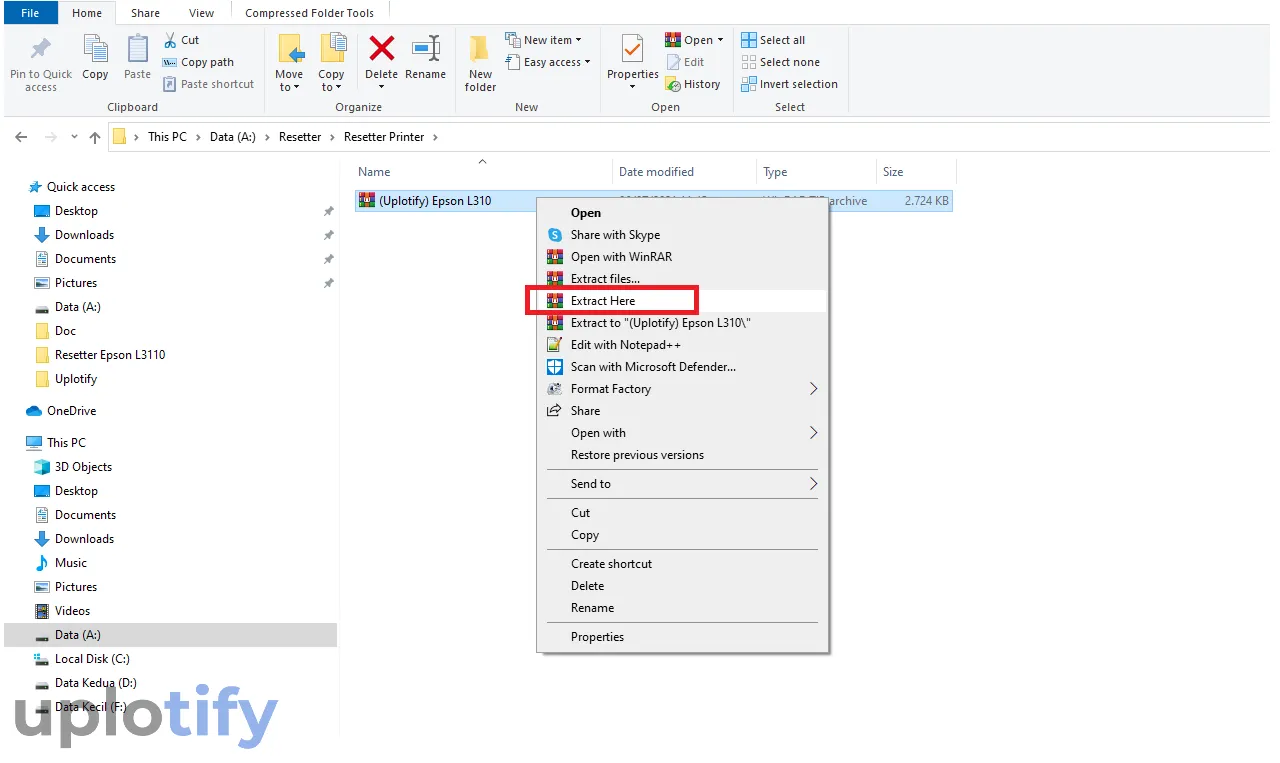Click Edit in the ribbon
Image resolution: width=1280 pixels, height=763 pixels.
coord(685,62)
